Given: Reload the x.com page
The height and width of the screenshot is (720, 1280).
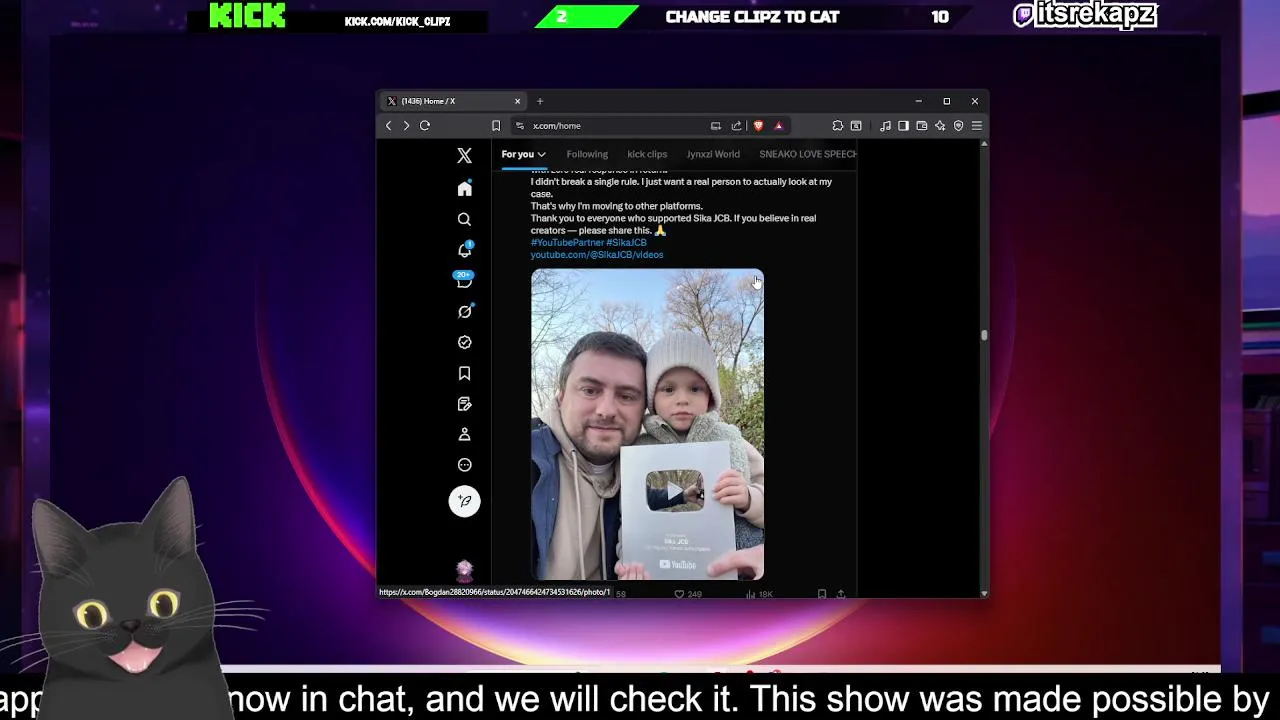Looking at the screenshot, I should point(425,126).
